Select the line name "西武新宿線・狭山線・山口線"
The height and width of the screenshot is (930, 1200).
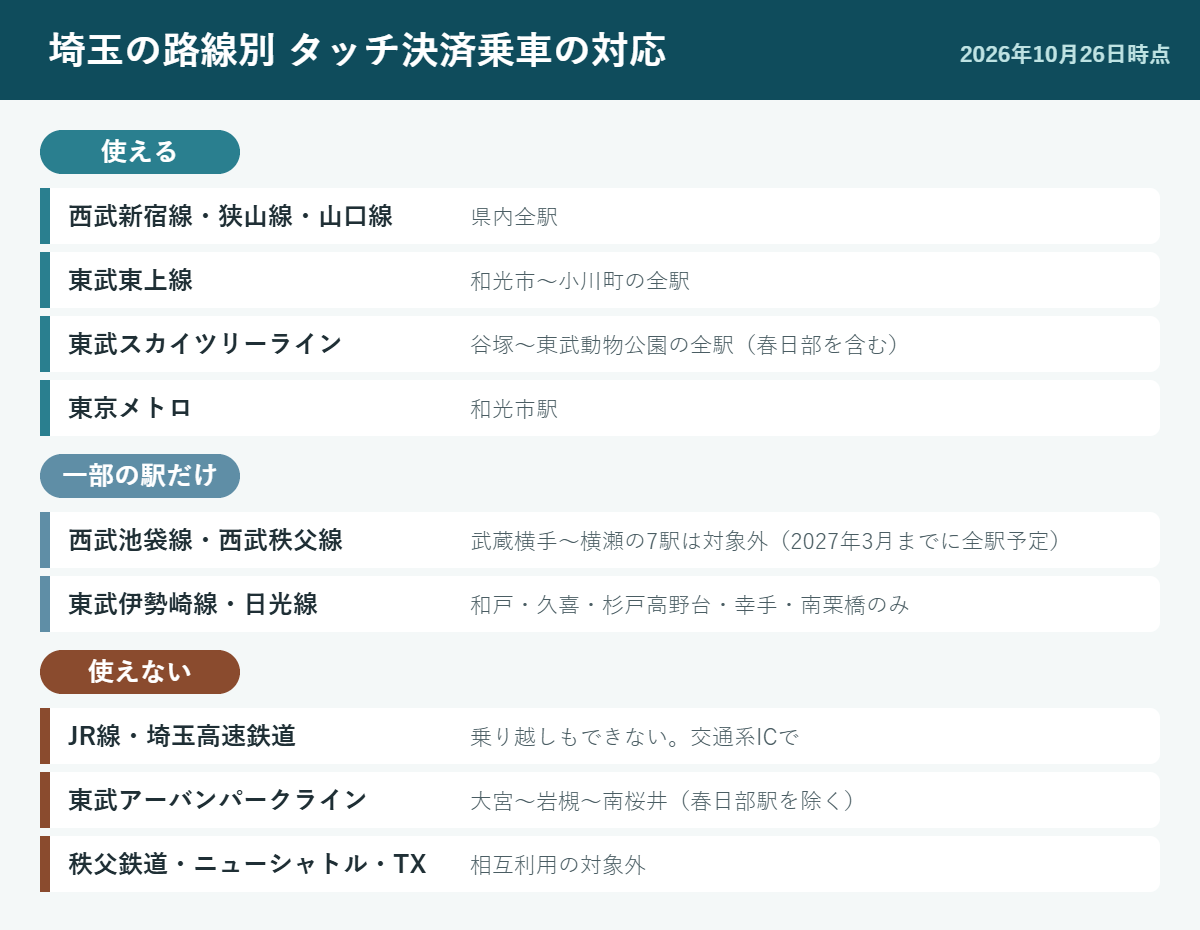click(231, 216)
